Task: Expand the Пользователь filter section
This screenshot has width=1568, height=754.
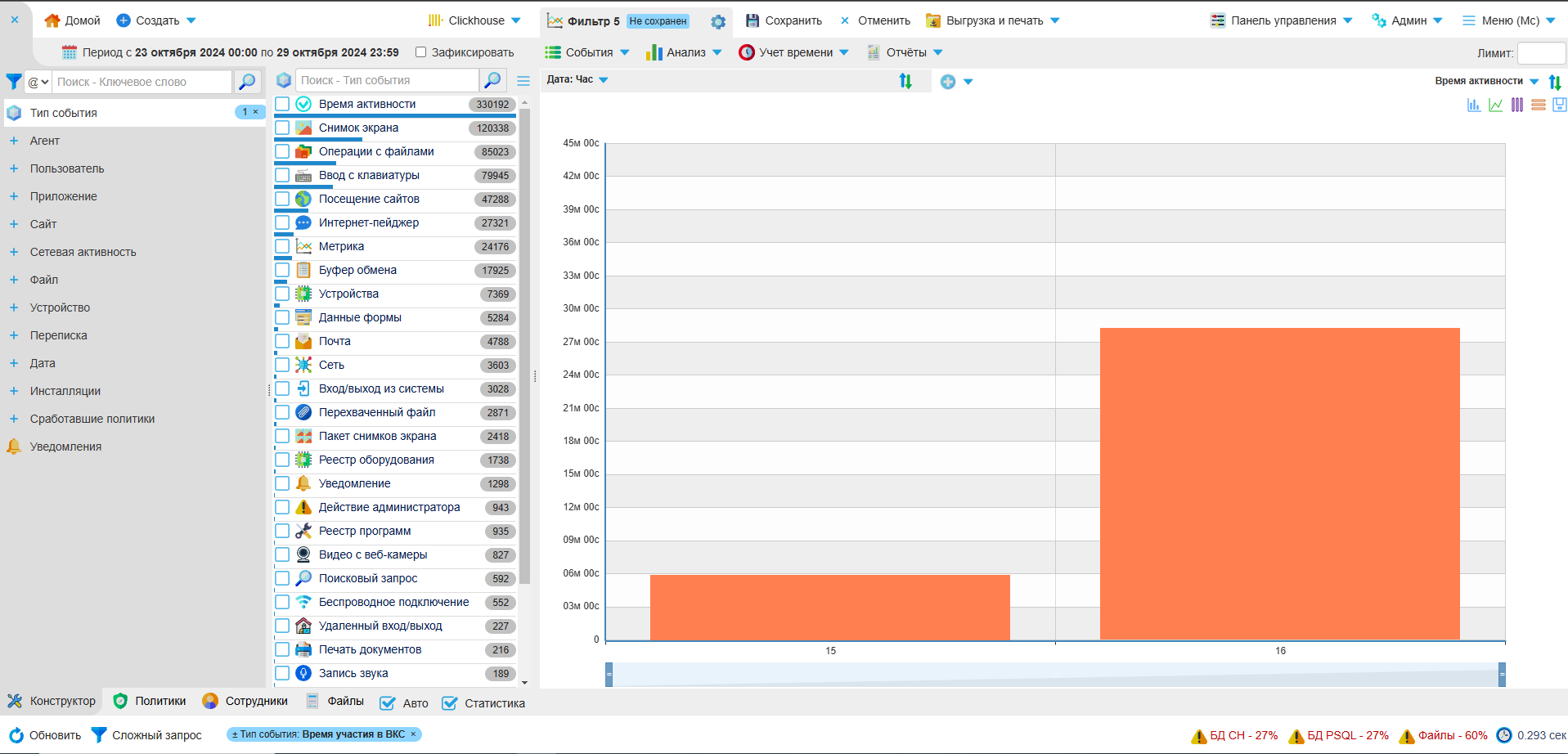Action: pyautogui.click(x=14, y=168)
